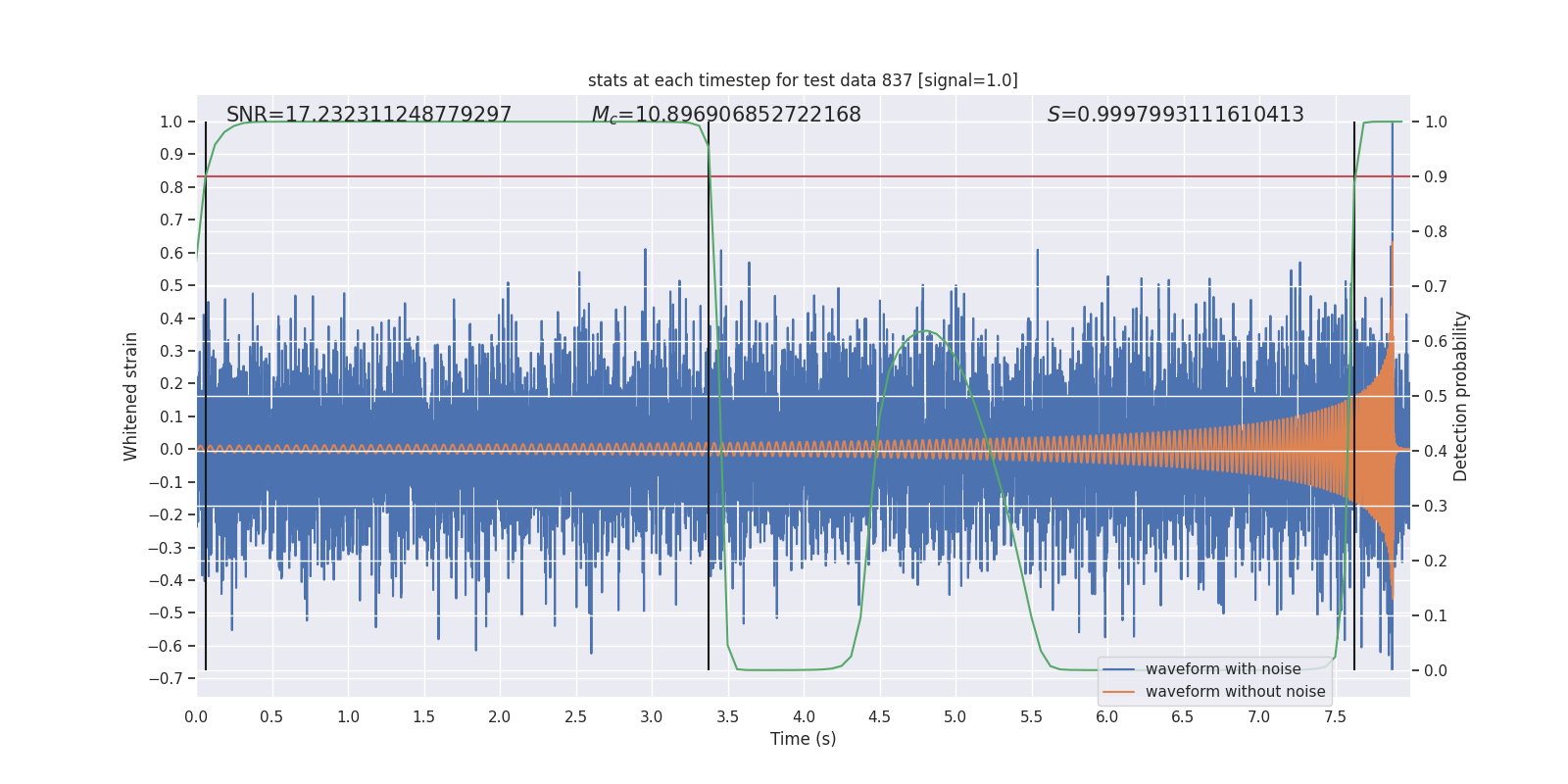Click the 5.5 tick on the Time axis
This screenshot has width=1568, height=784.
(1031, 716)
